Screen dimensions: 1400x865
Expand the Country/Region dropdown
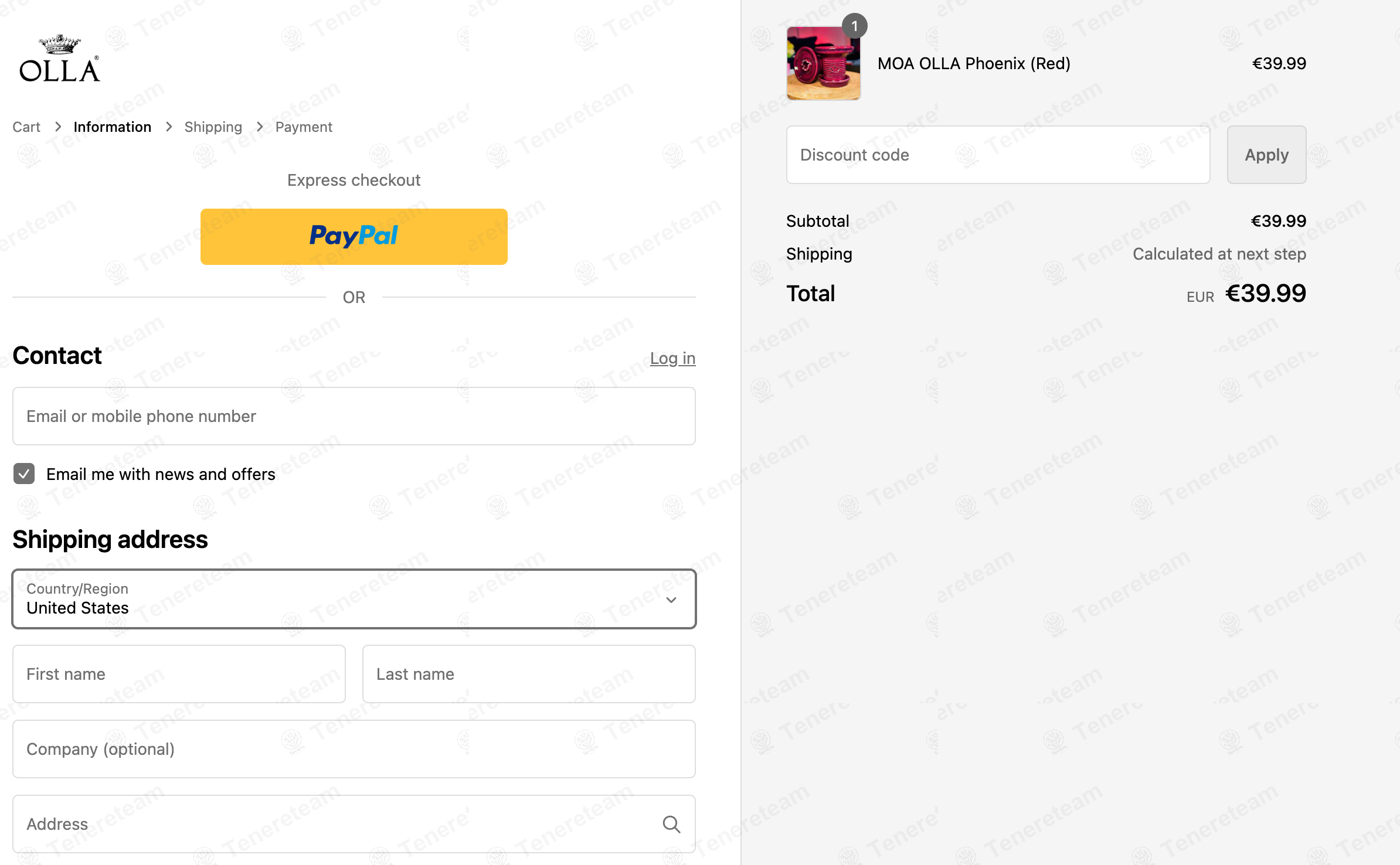pos(354,599)
